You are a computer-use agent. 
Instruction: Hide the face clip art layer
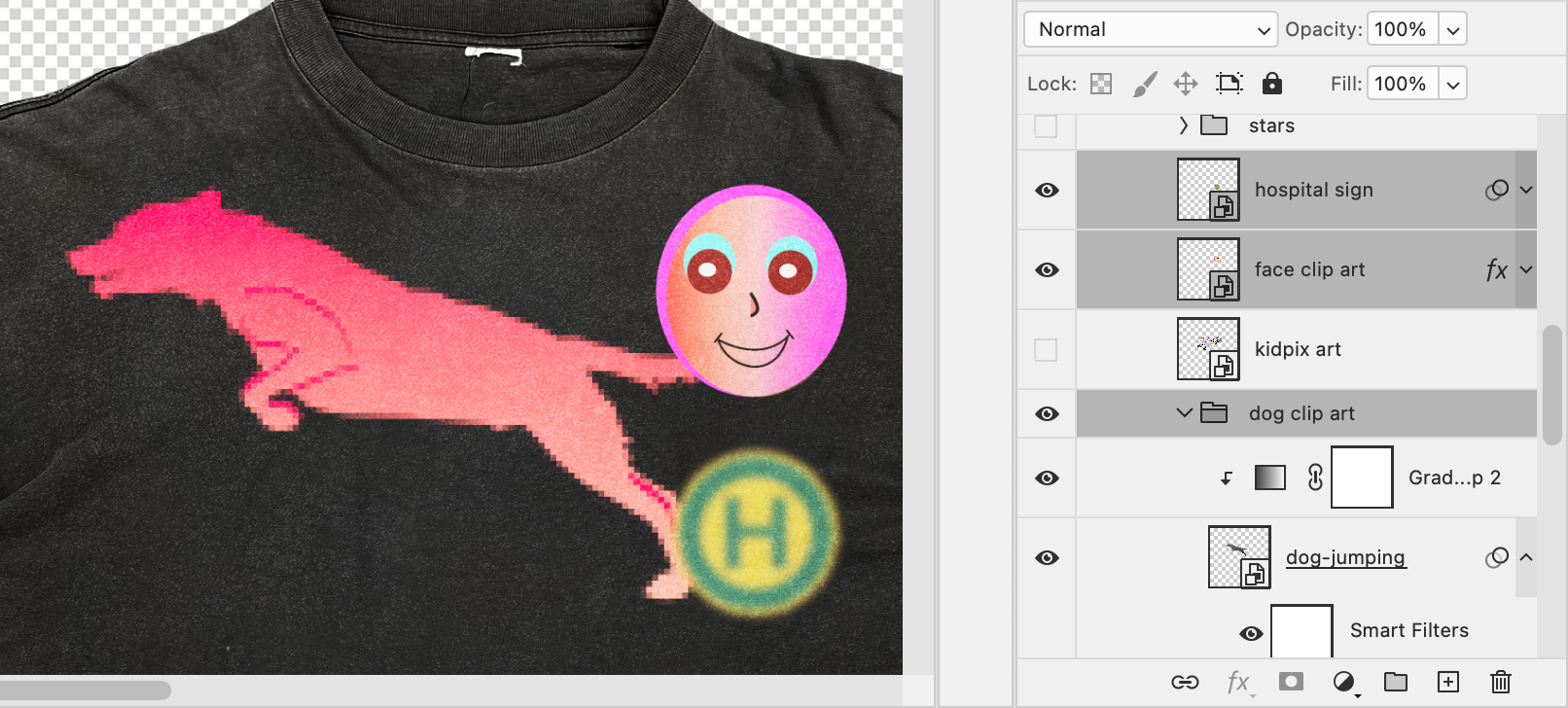(x=1047, y=269)
